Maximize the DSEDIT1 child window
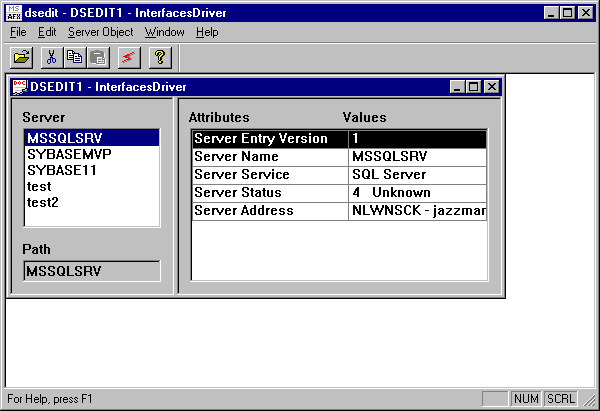Viewport: 600px width, 411px height. tap(473, 87)
